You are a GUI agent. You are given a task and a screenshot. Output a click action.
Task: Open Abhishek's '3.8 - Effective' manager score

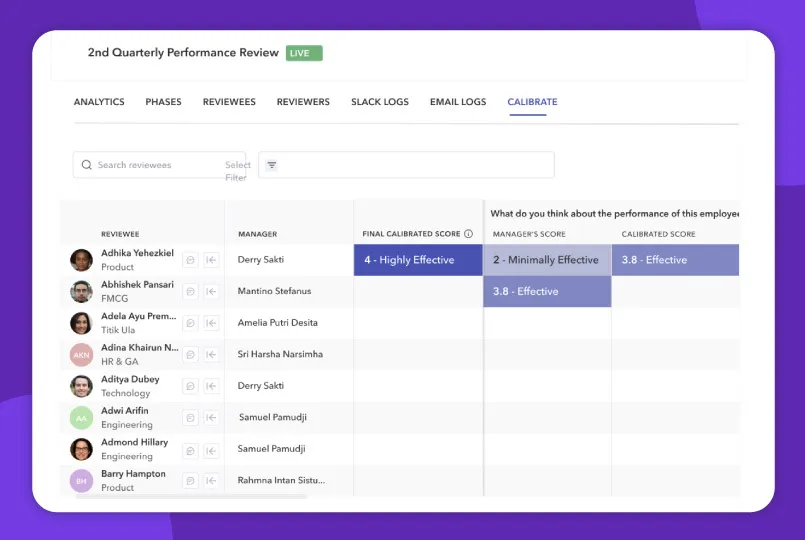547,291
